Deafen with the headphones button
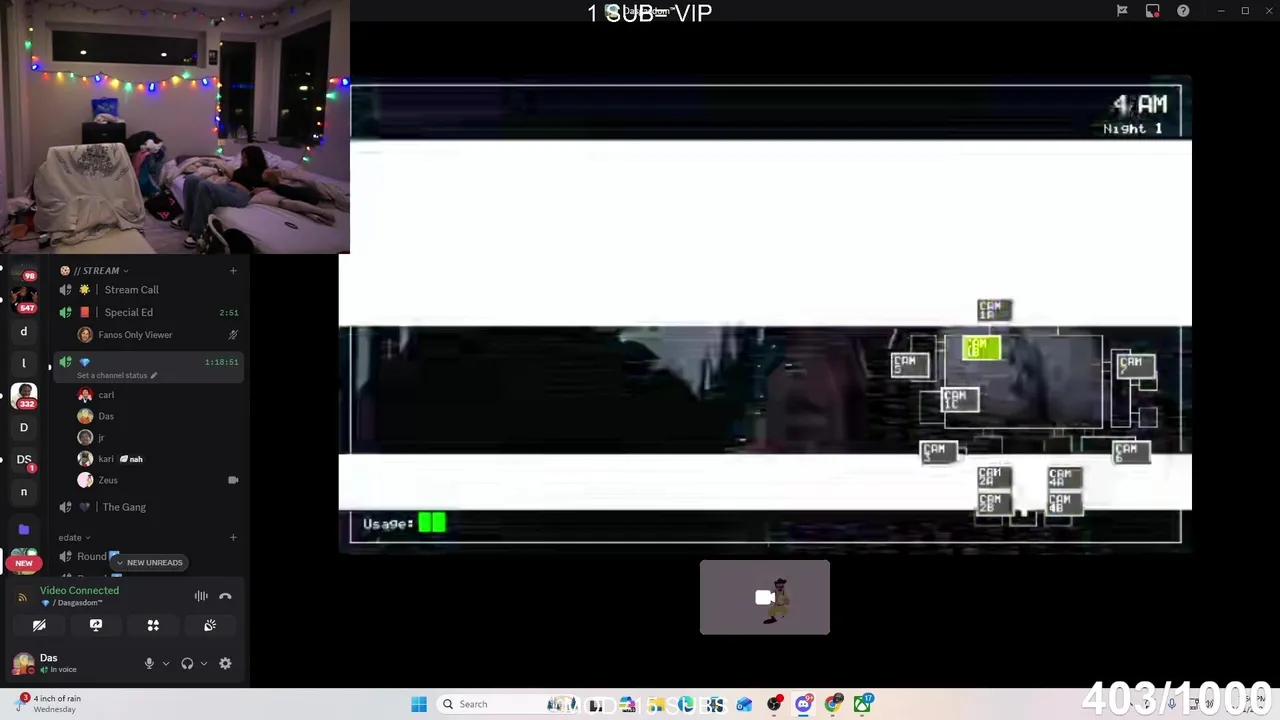This screenshot has height=720, width=1280. click(x=187, y=663)
